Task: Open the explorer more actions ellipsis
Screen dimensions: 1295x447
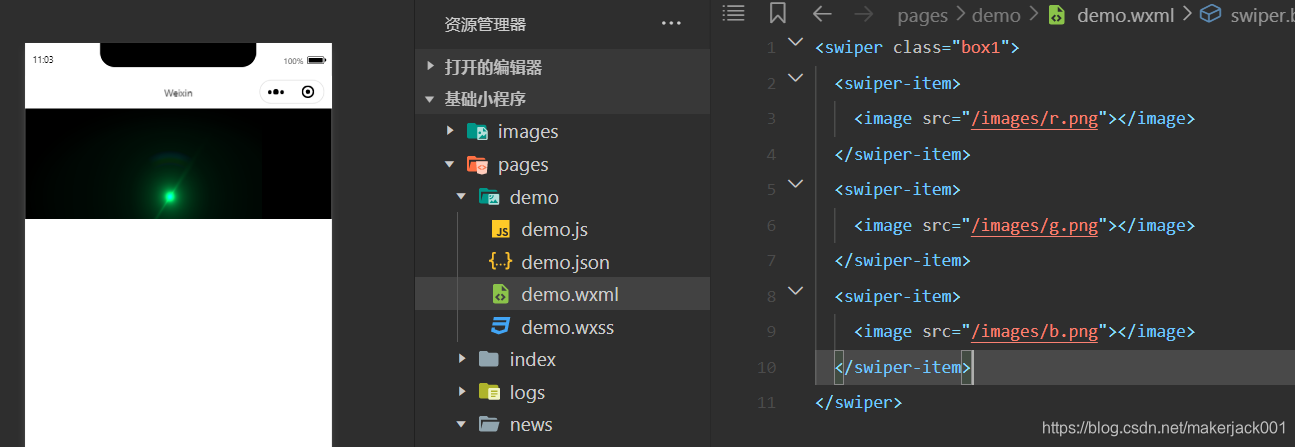Action: pos(671,24)
